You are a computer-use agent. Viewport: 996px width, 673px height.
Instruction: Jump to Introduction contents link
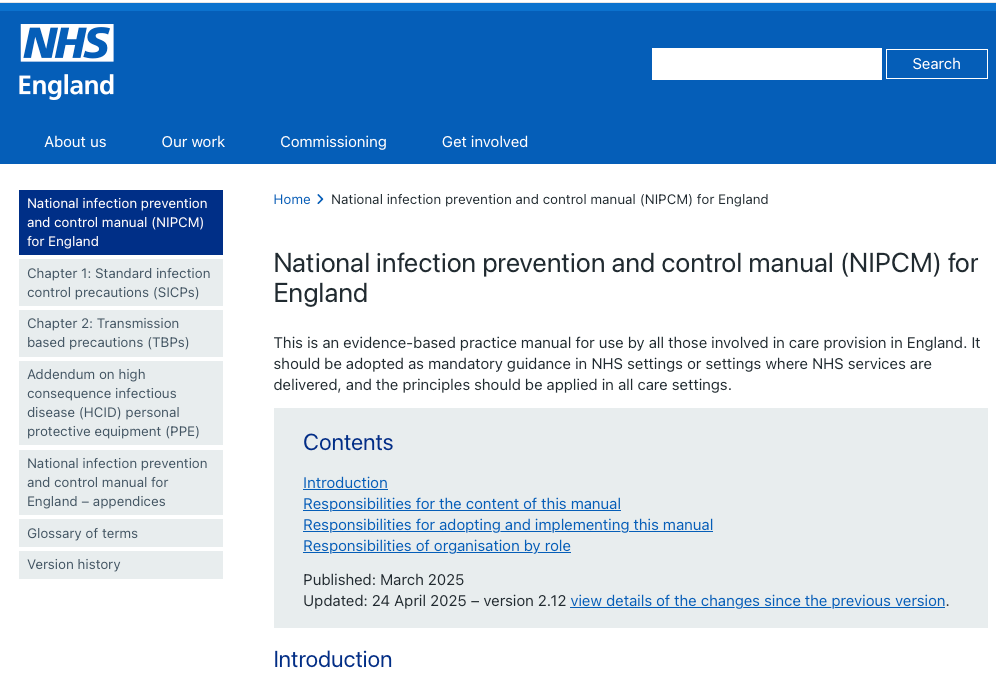345,483
